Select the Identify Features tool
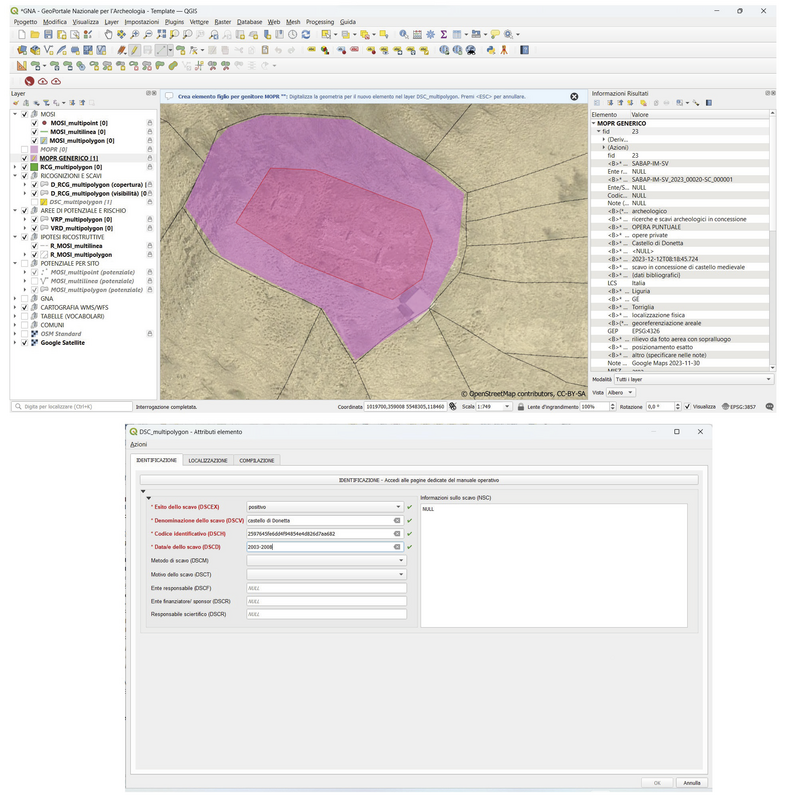 click(404, 35)
